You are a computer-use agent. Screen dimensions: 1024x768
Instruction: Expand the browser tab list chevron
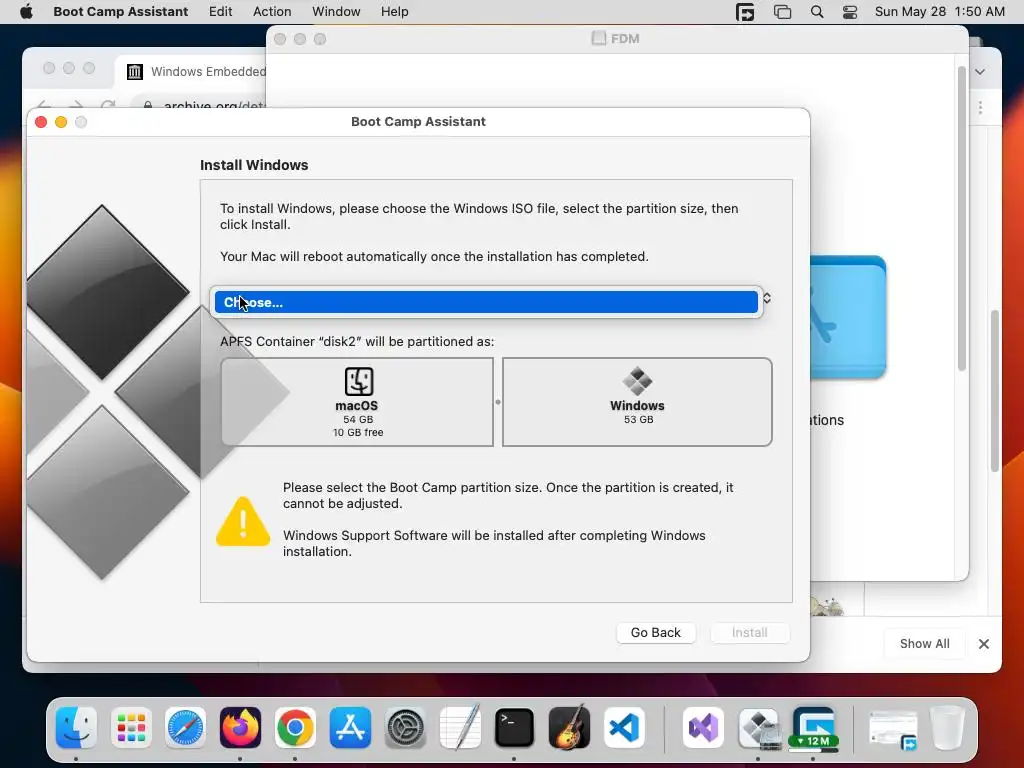click(980, 72)
